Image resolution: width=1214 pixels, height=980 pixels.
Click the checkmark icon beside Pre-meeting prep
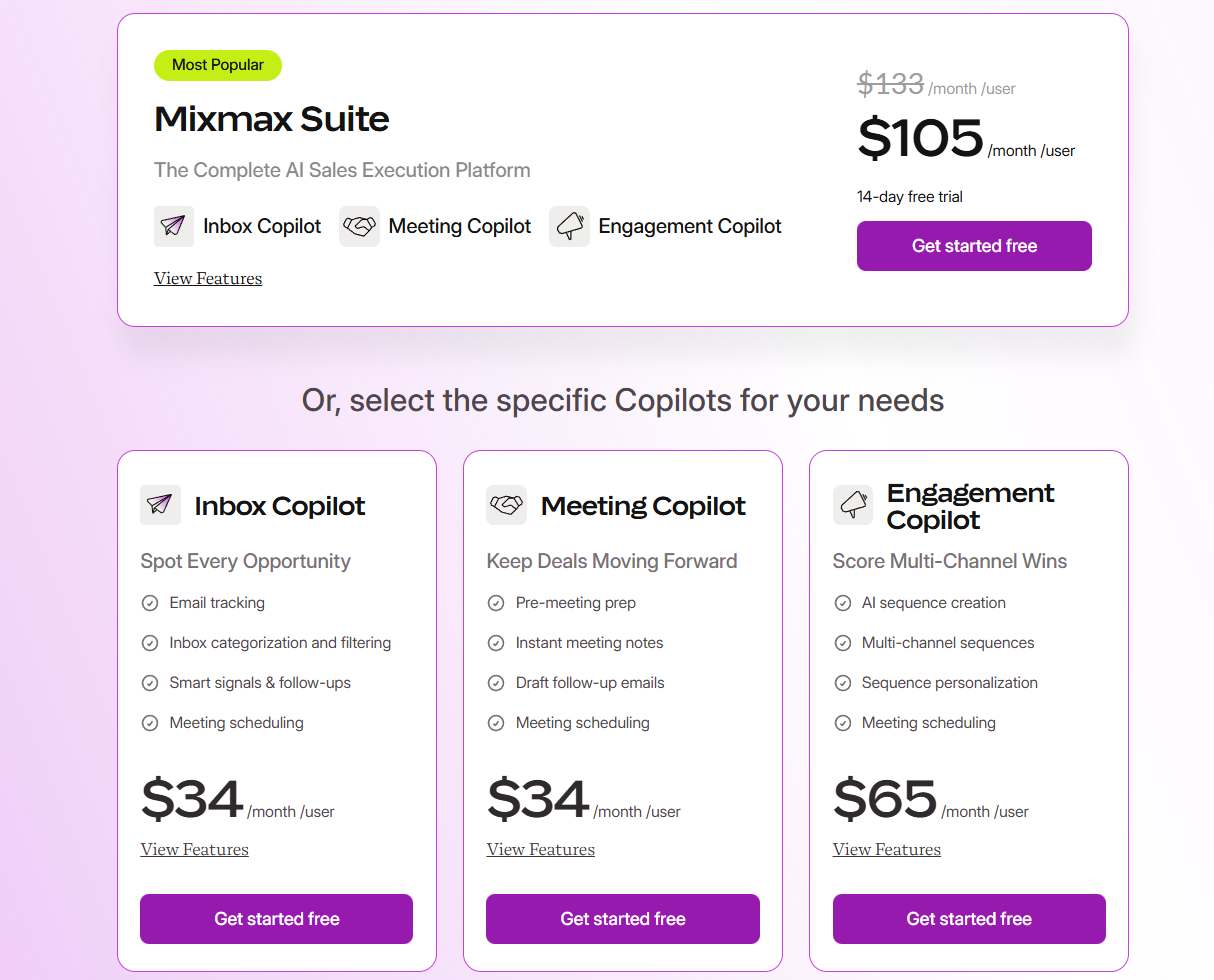click(496, 602)
